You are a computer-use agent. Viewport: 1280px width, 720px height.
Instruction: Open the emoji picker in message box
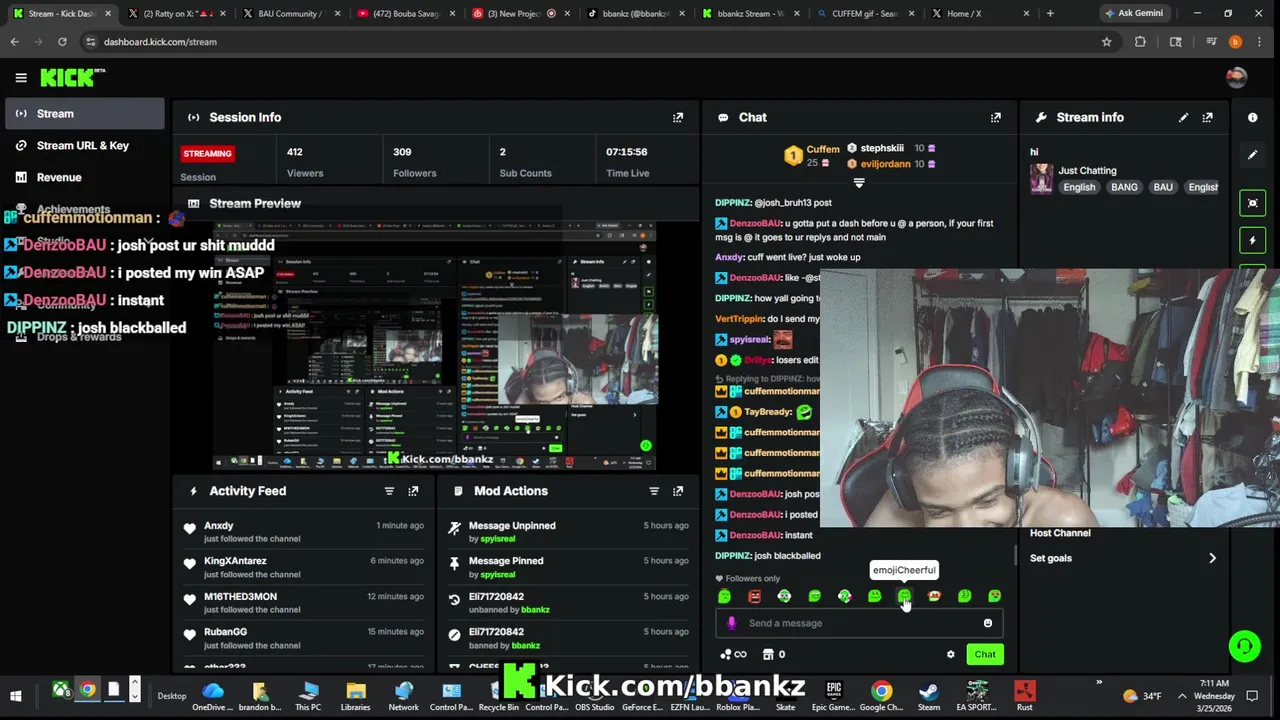click(x=988, y=623)
